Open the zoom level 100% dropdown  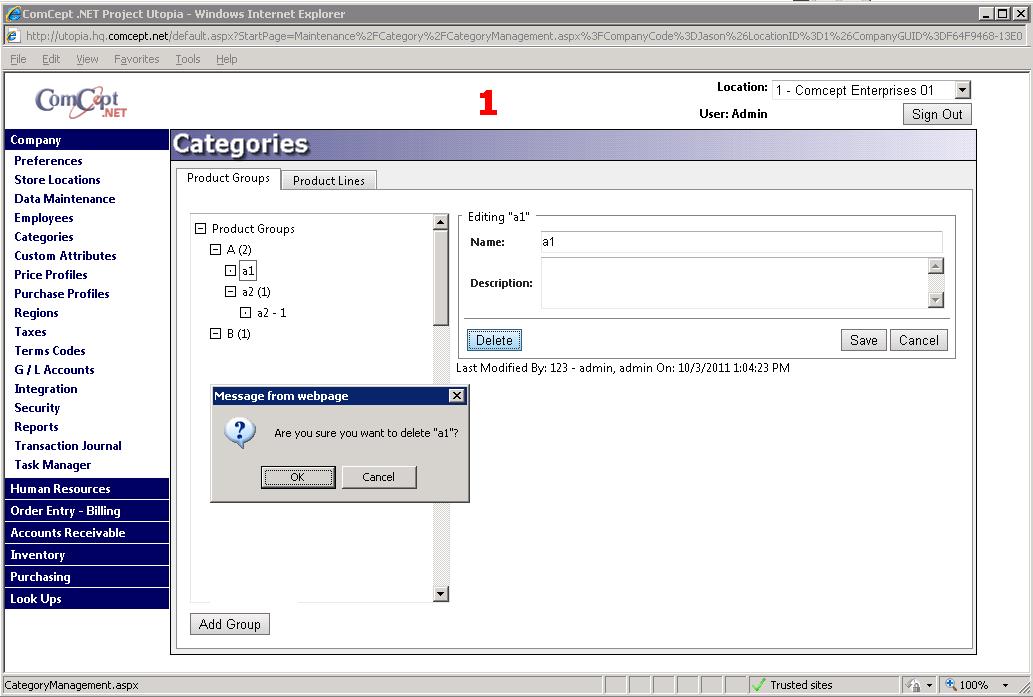click(x=1006, y=685)
